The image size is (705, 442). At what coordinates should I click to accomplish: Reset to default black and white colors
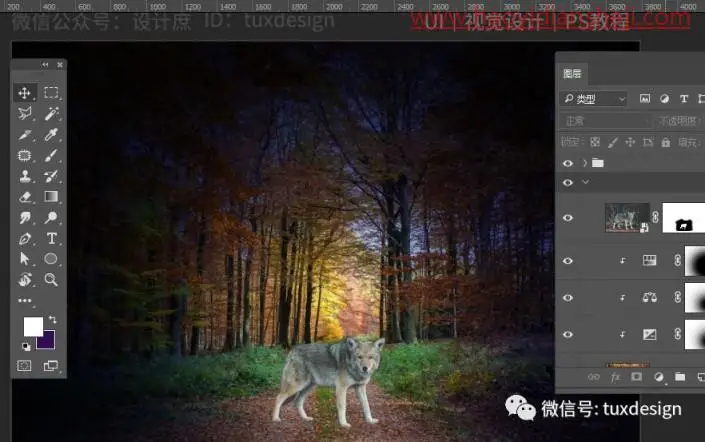[x=26, y=347]
